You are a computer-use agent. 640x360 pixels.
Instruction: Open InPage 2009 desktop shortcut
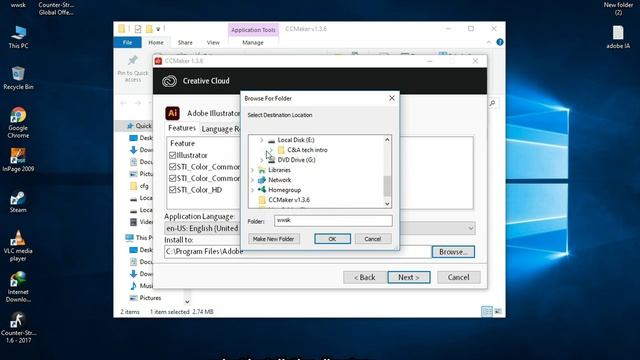18,160
